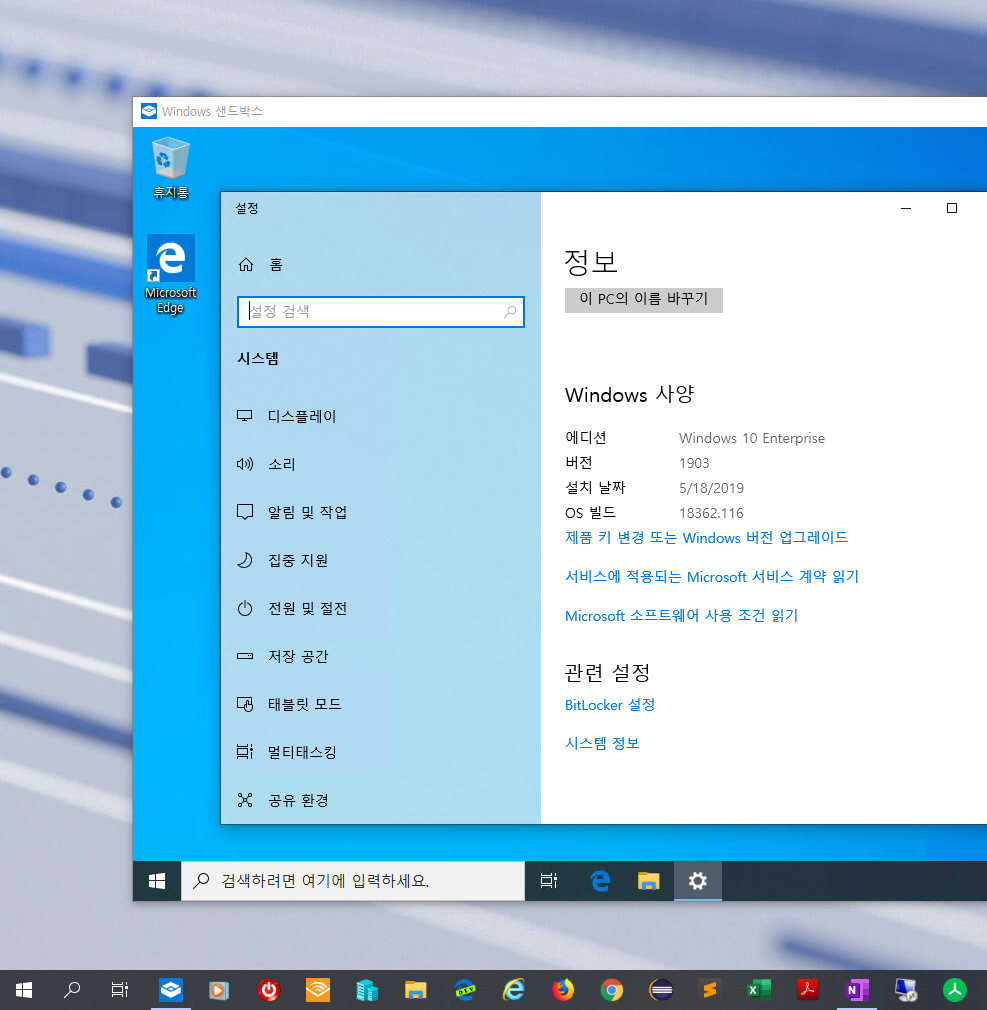
Task: Open Power & sleep (전원 및 절전)
Action: tap(292, 608)
